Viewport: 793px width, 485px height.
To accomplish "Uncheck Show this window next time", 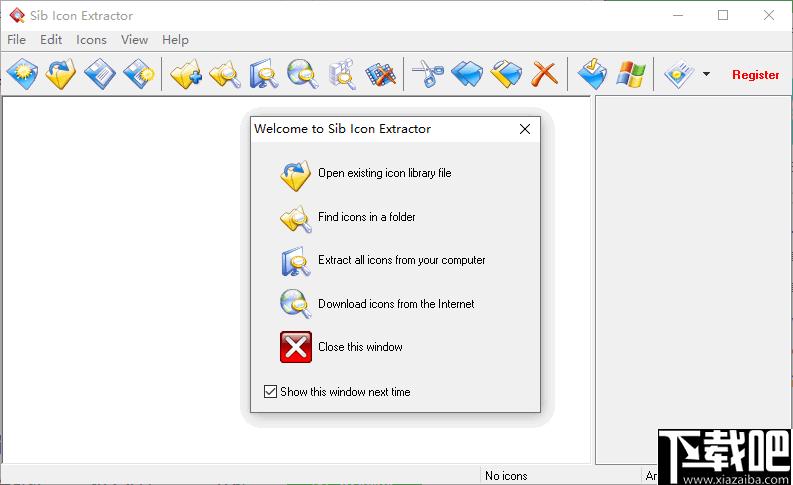I will [270, 391].
